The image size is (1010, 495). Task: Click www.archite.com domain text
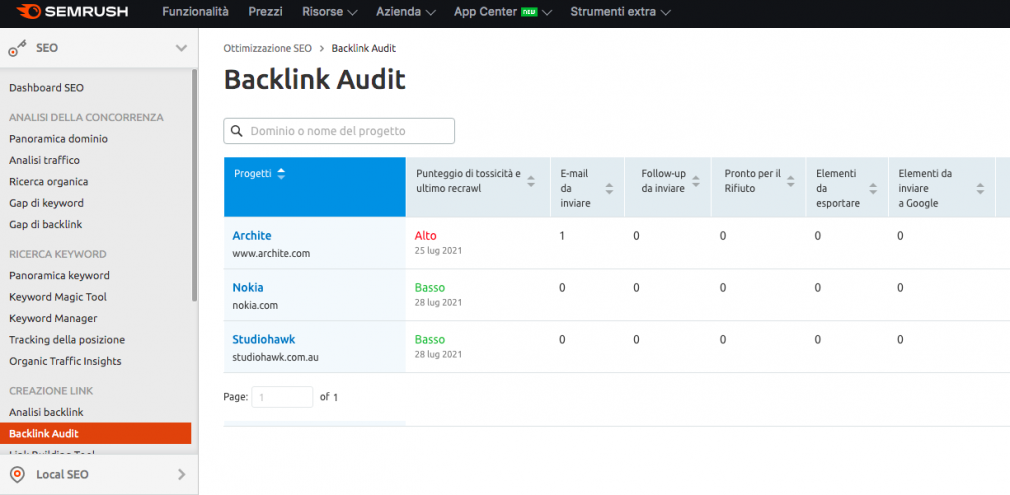pyautogui.click(x=271, y=253)
